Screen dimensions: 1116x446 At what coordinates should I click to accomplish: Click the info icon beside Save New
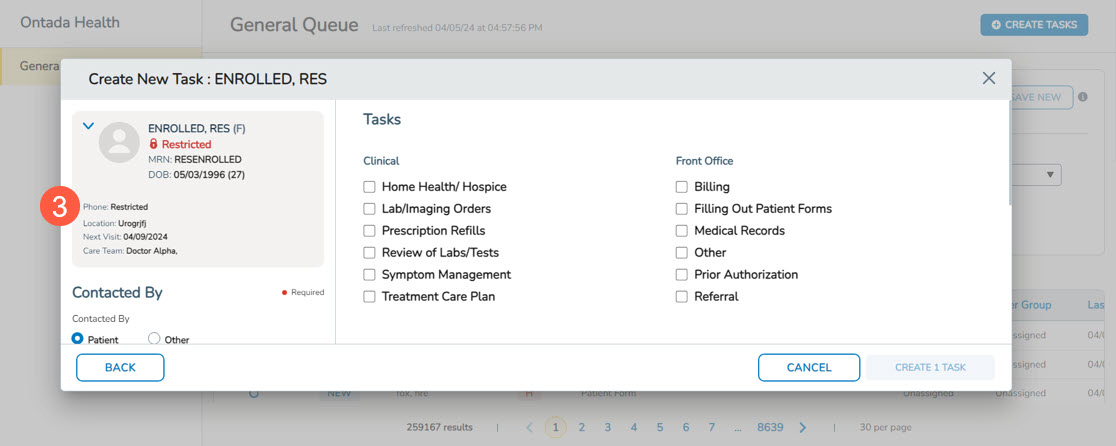pos(1083,97)
